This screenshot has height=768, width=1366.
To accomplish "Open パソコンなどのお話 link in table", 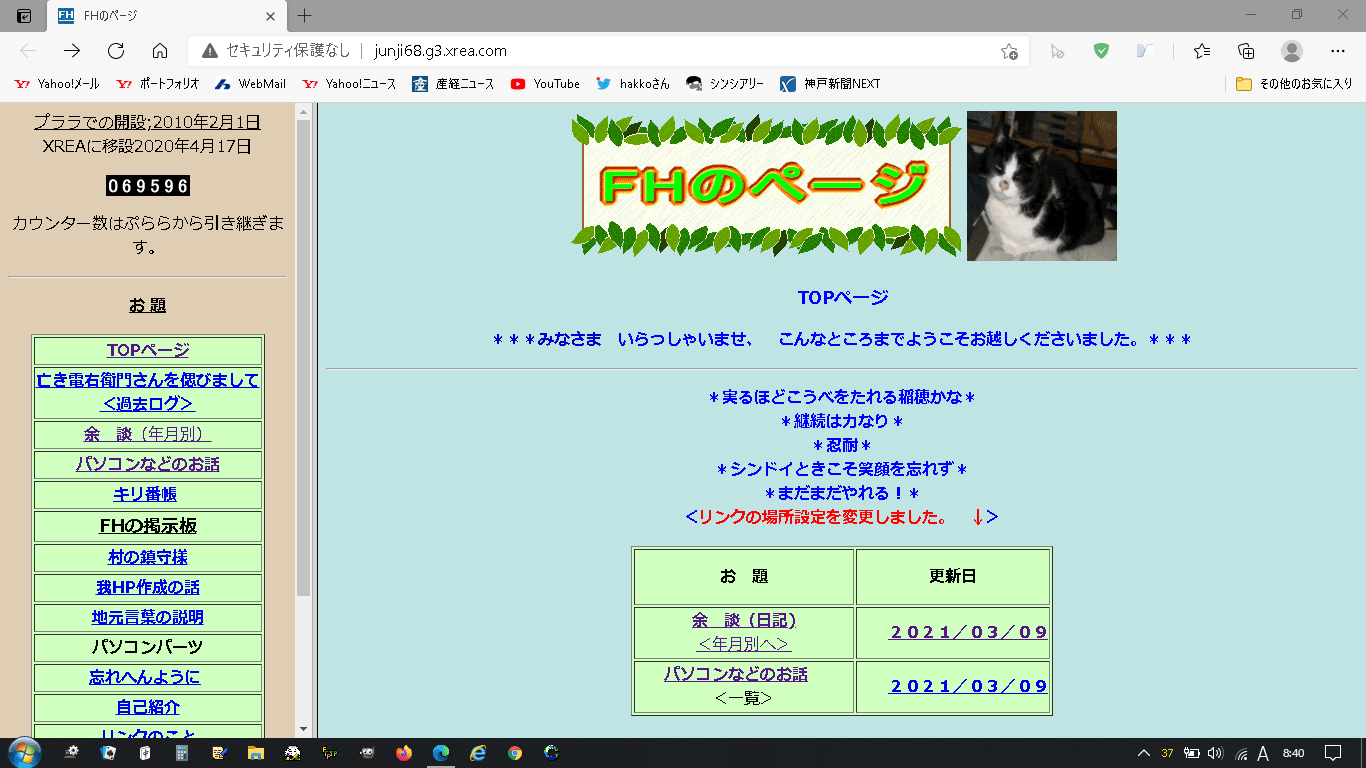I will (736, 674).
